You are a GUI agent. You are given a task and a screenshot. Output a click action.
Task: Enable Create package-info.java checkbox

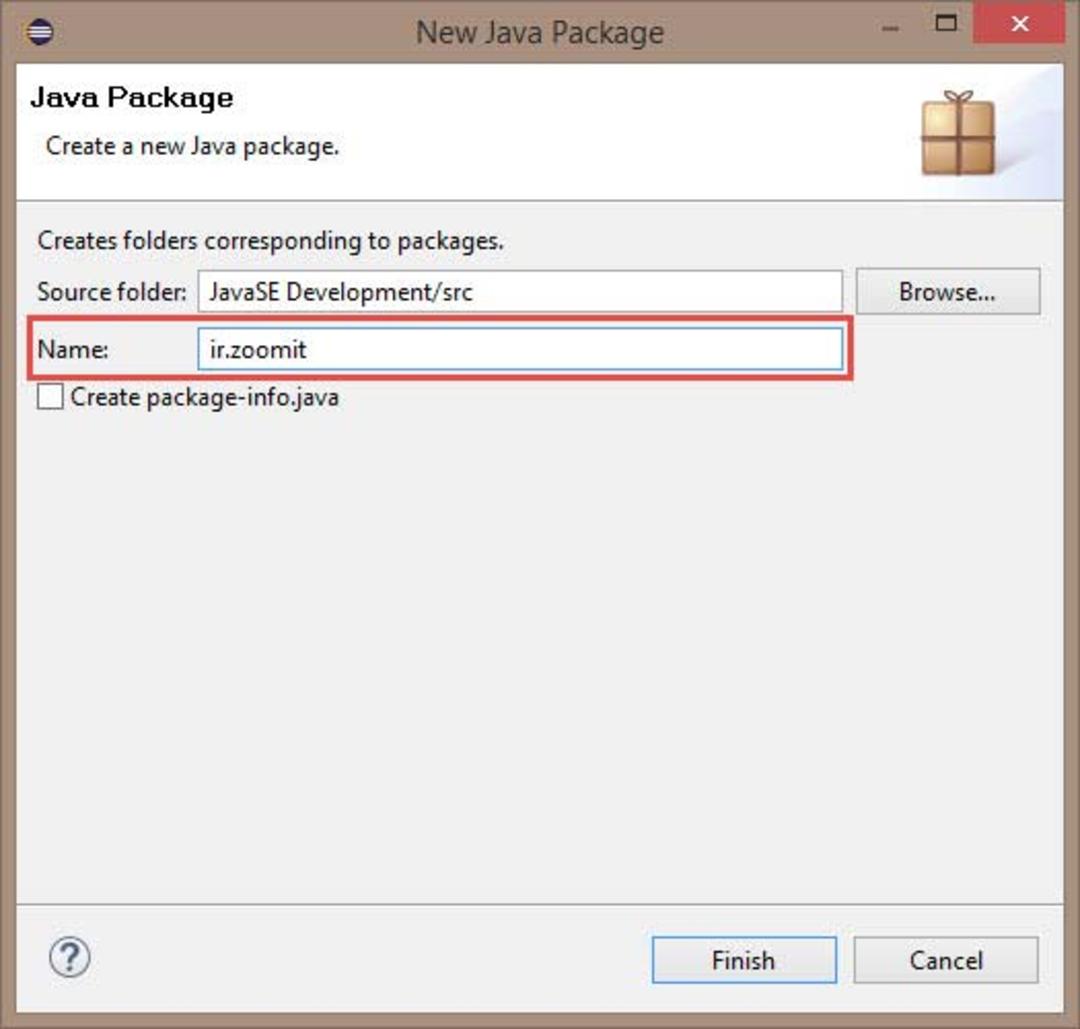(x=50, y=397)
